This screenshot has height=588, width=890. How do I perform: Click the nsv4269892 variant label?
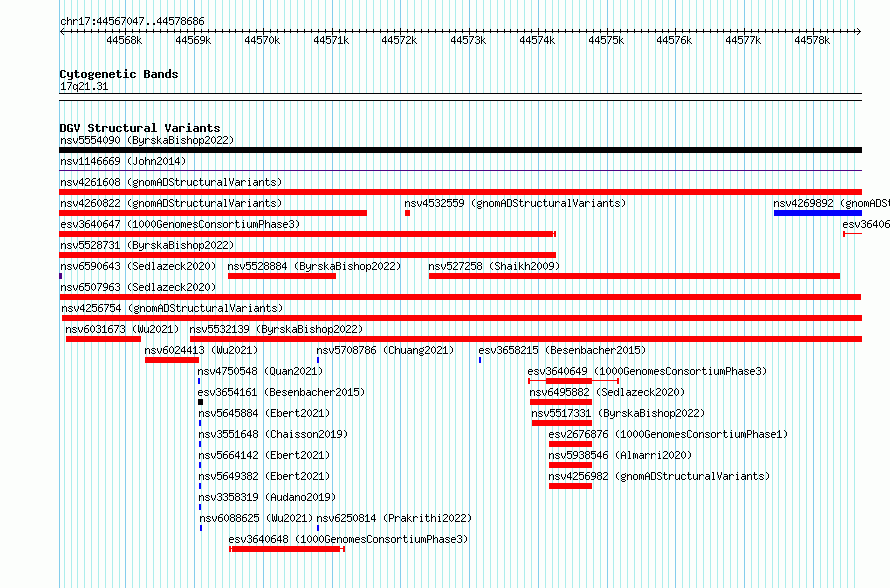(x=831, y=203)
